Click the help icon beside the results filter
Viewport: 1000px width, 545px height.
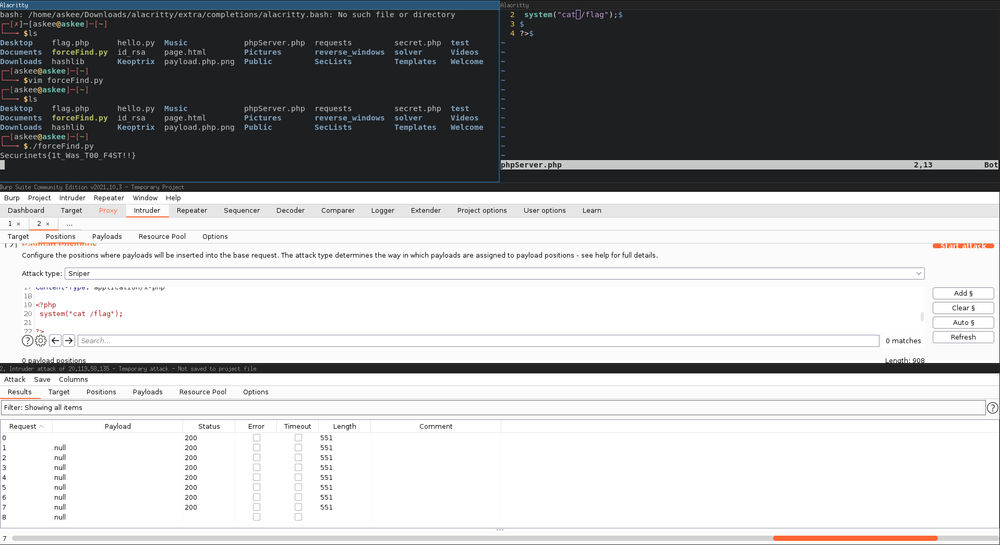point(992,407)
